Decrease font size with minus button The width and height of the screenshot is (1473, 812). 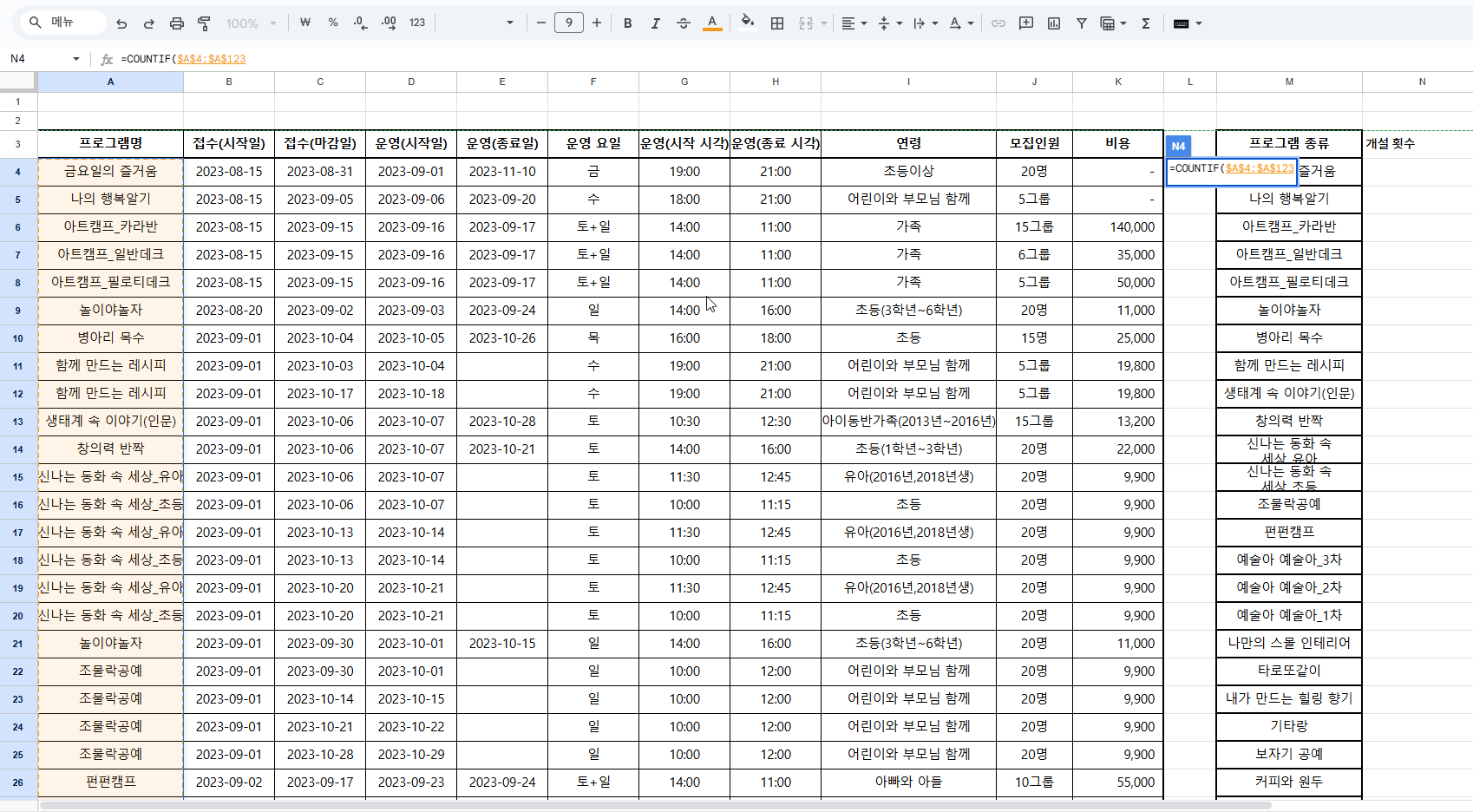(541, 23)
